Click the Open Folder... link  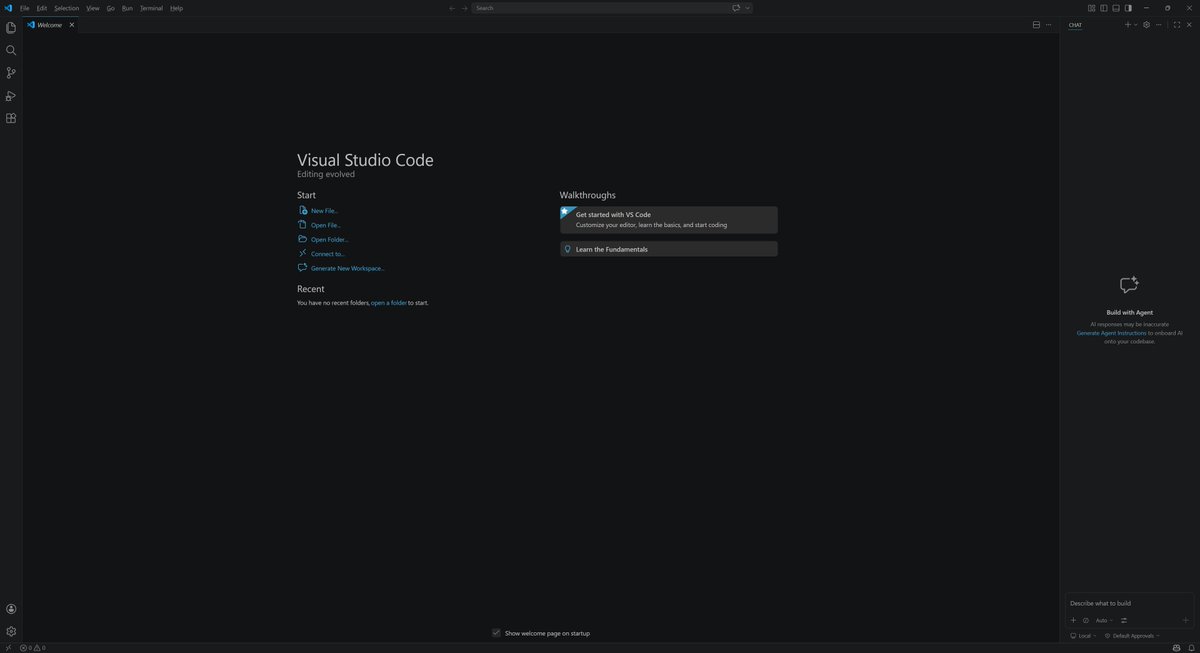tap(329, 240)
